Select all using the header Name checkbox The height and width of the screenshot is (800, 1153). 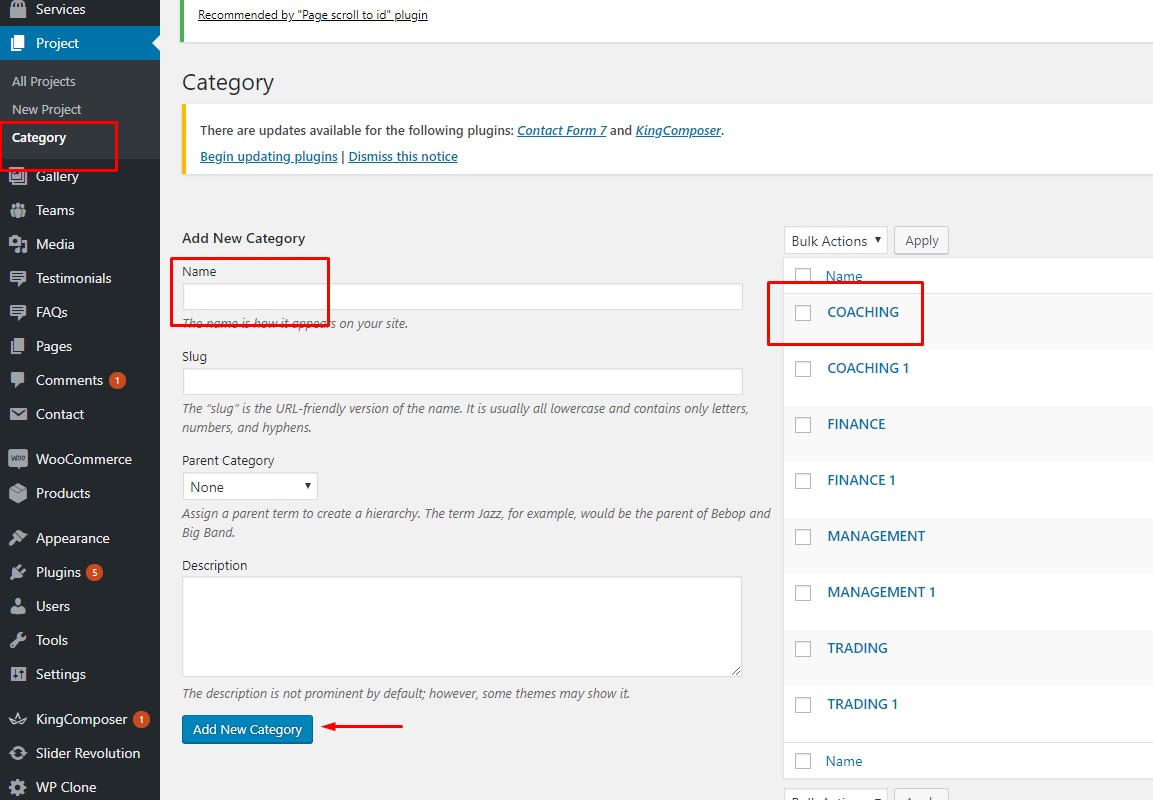pos(803,276)
